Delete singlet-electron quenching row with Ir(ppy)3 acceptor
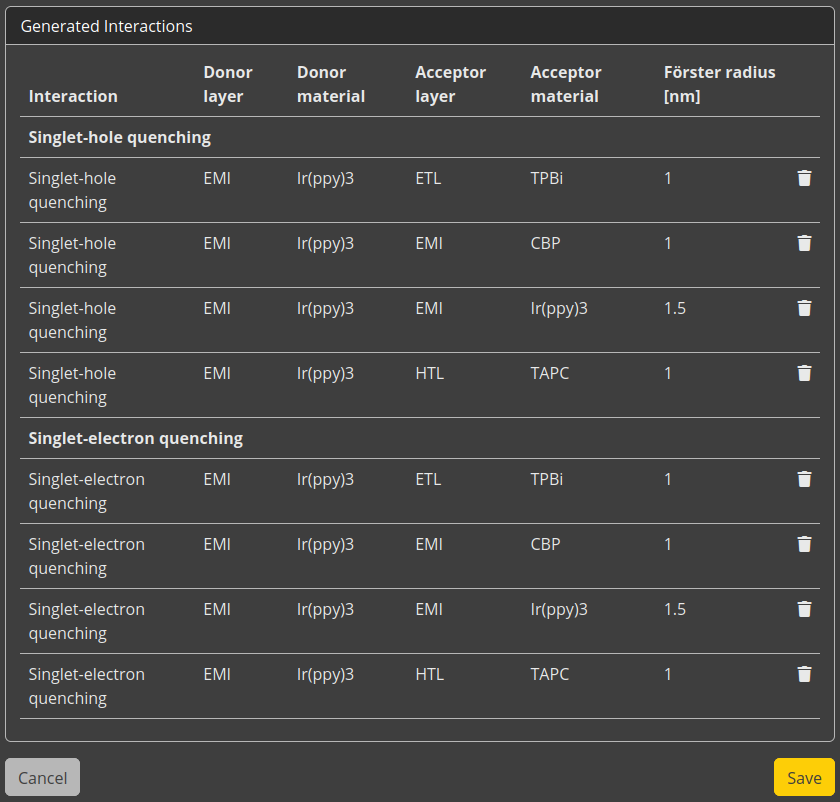The image size is (840, 802). pyautogui.click(x=804, y=610)
